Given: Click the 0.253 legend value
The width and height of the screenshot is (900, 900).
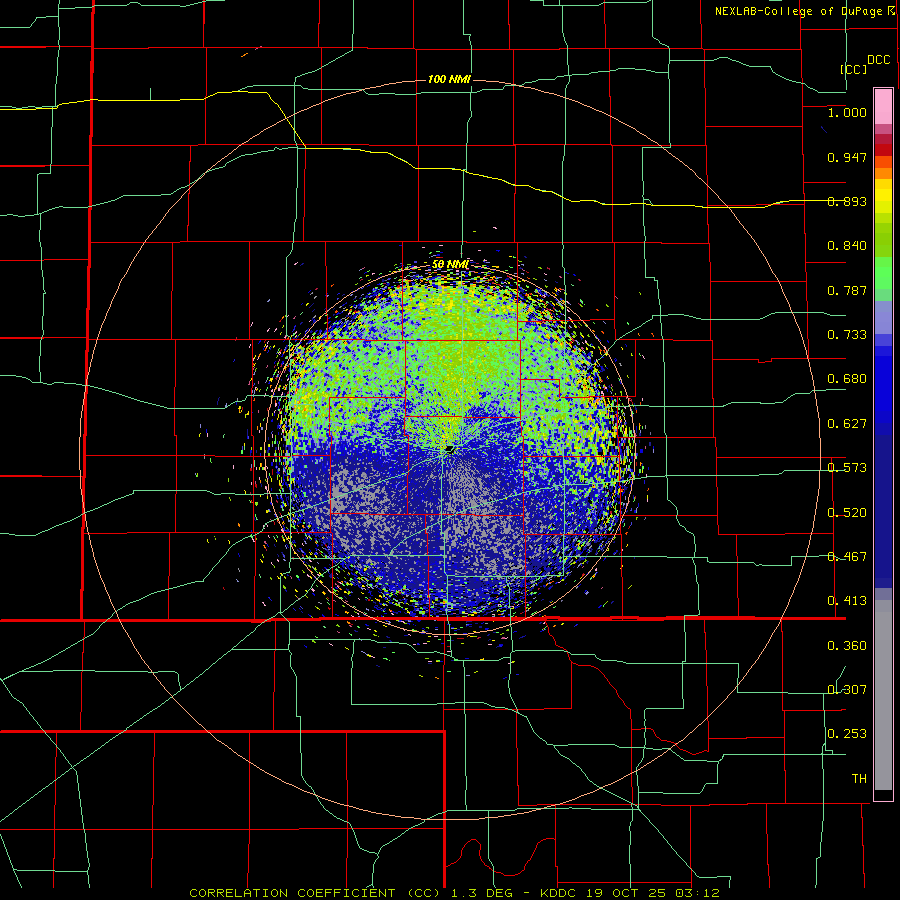Looking at the screenshot, I should [847, 734].
